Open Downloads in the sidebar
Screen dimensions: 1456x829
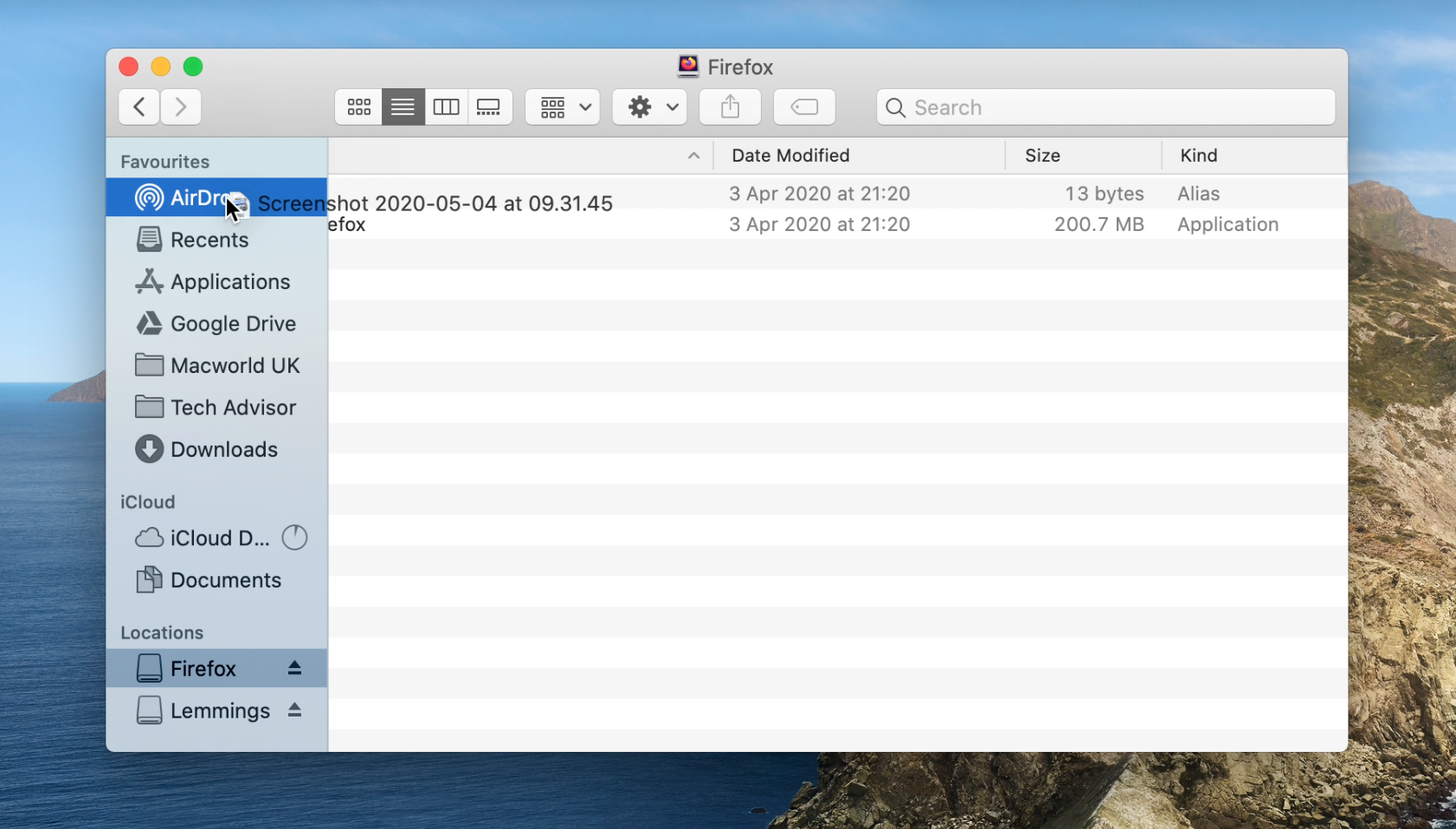tap(223, 449)
